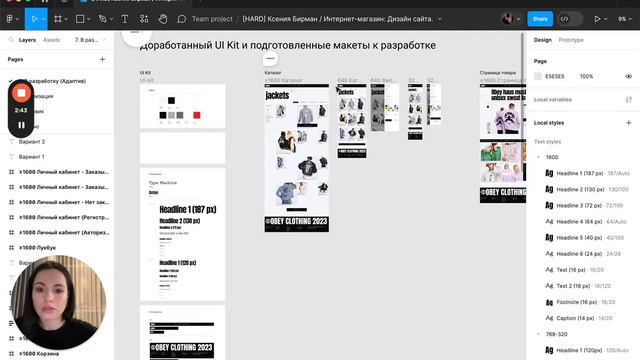Screen dimensions: 640x360
Task: Click the red color swatch in UI Kit
Action: pyautogui.click(x=197, y=115)
